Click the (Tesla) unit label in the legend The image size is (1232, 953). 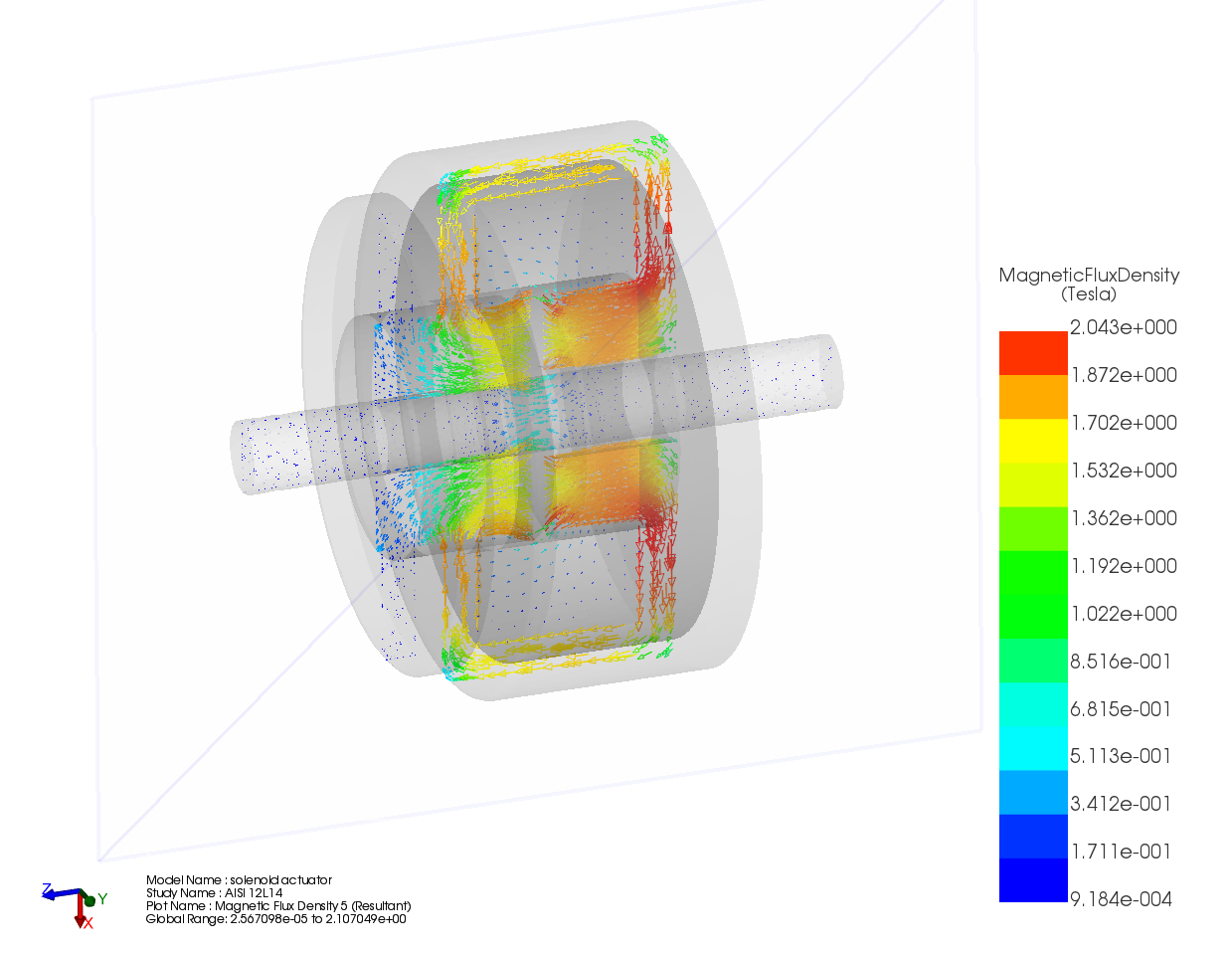click(1088, 294)
